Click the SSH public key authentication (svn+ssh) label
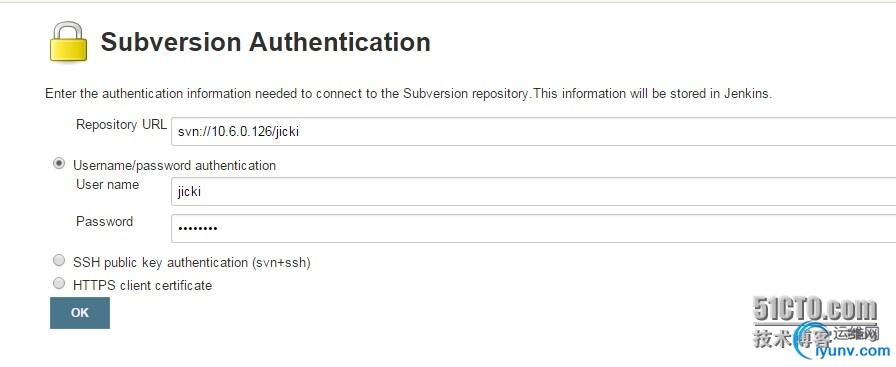 click(191, 263)
